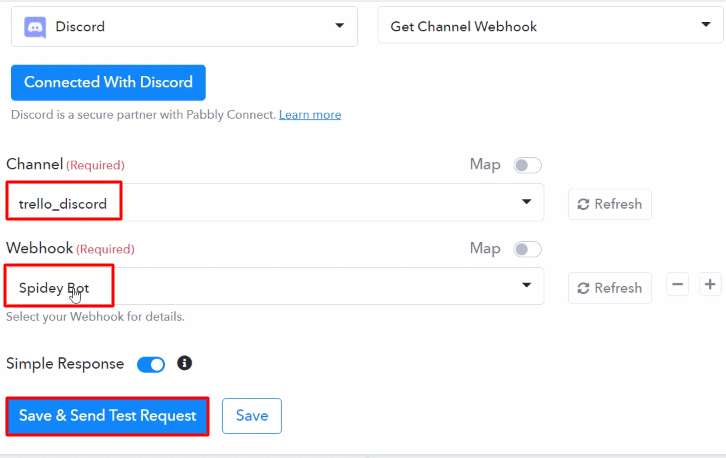Viewport: 726px width, 458px height.
Task: Click the Connected With Discord button
Action: click(x=108, y=82)
